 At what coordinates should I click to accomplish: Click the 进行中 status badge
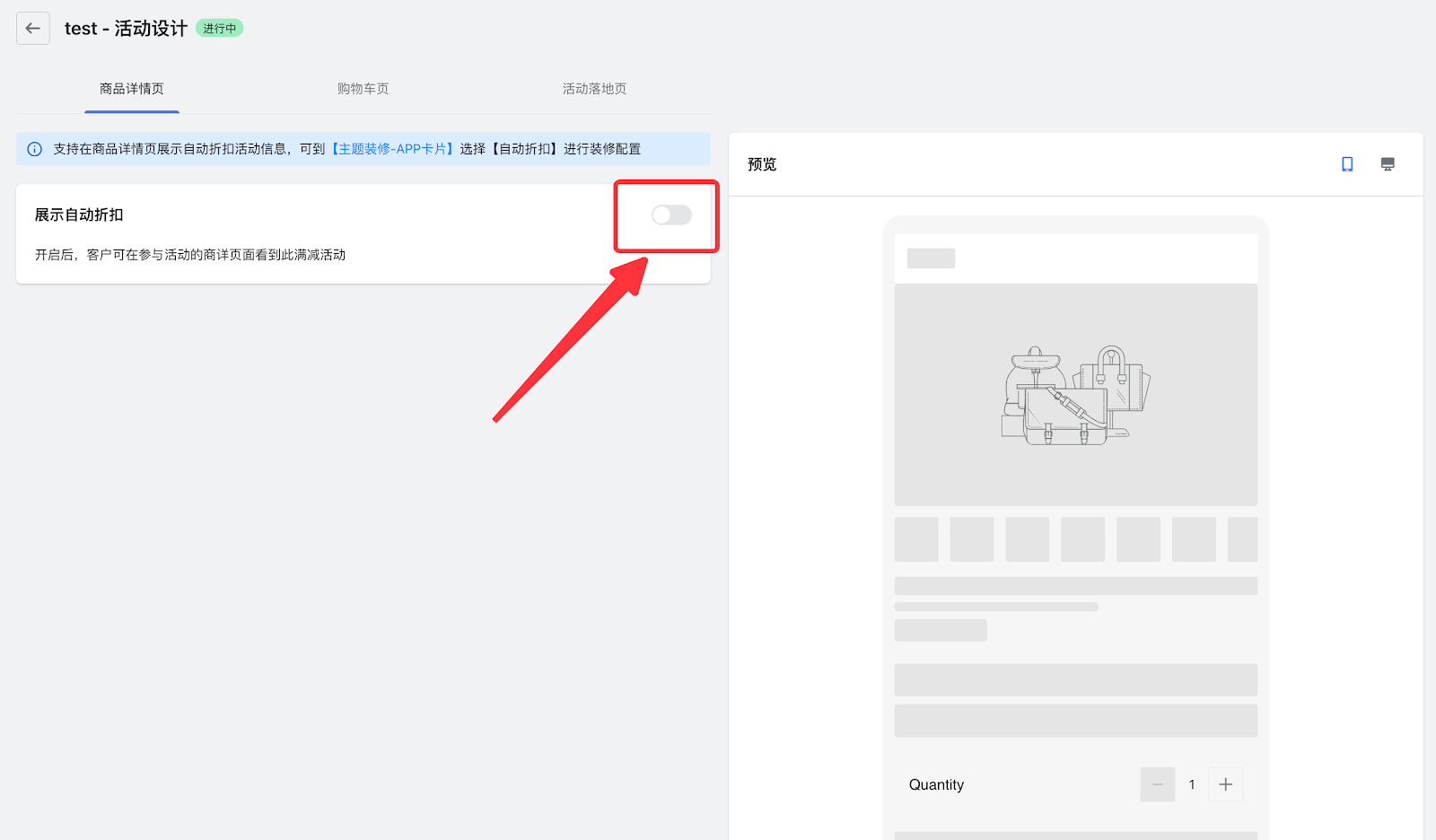point(220,29)
